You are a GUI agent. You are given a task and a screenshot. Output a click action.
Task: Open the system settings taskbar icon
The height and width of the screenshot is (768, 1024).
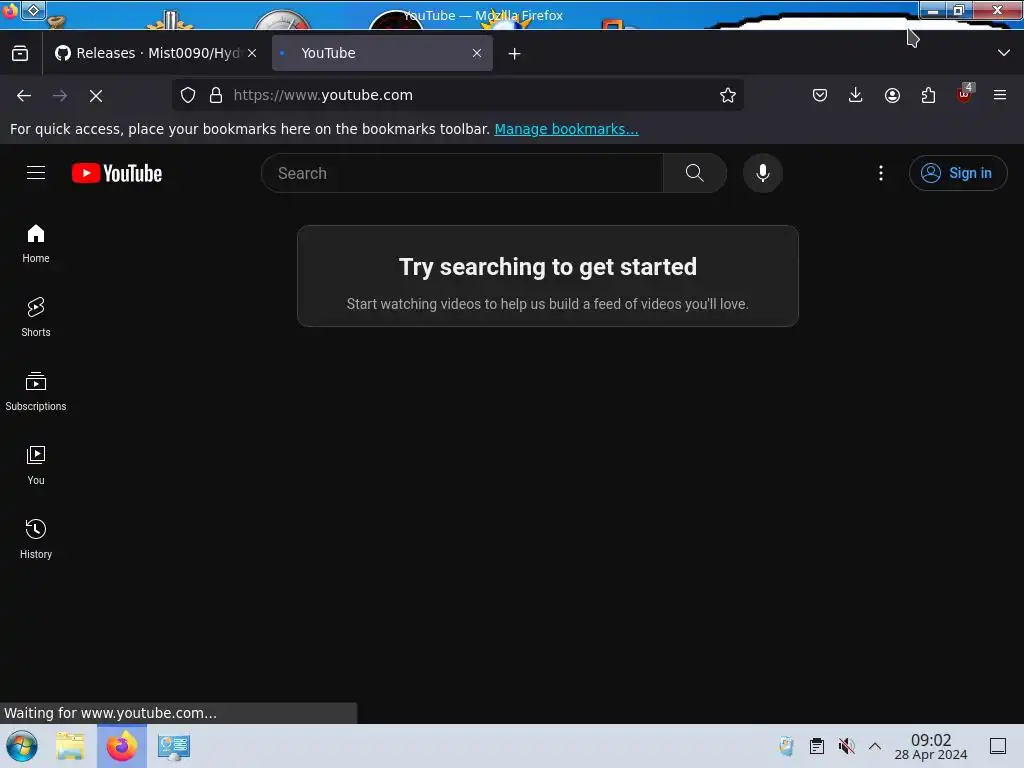pos(174,746)
